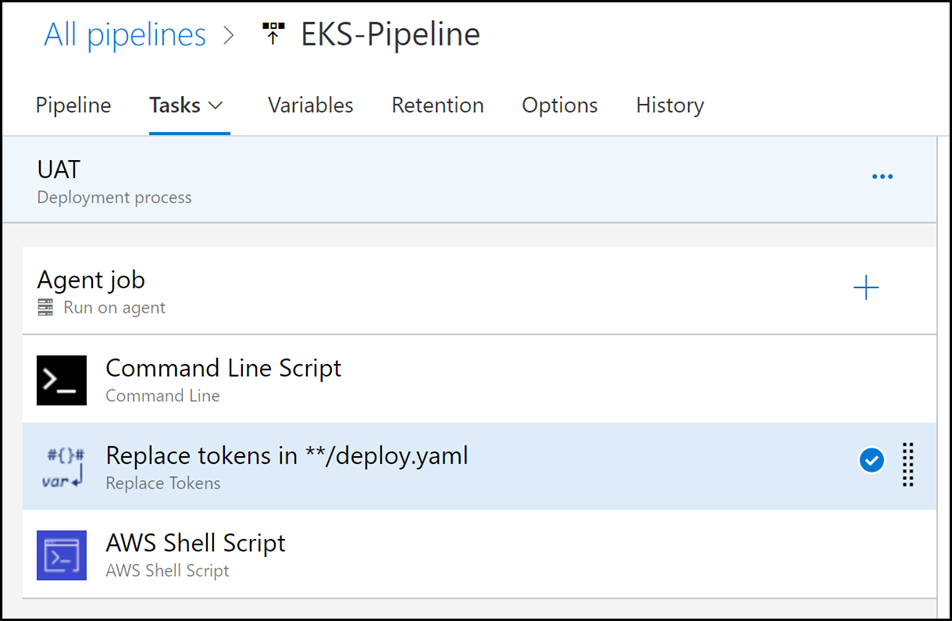952x621 pixels.
Task: Go to the Pipeline tab
Action: tap(73, 106)
